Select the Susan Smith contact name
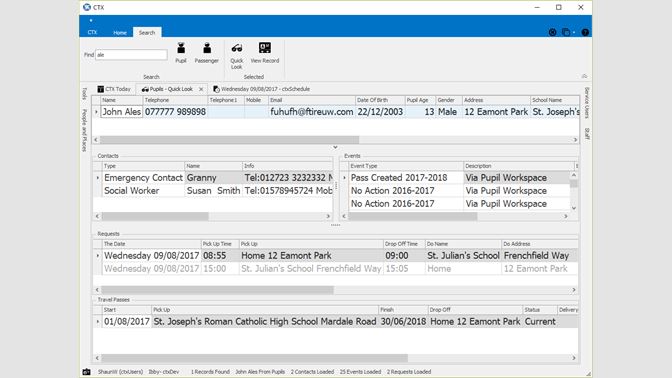The height and width of the screenshot is (378, 672). (213, 191)
